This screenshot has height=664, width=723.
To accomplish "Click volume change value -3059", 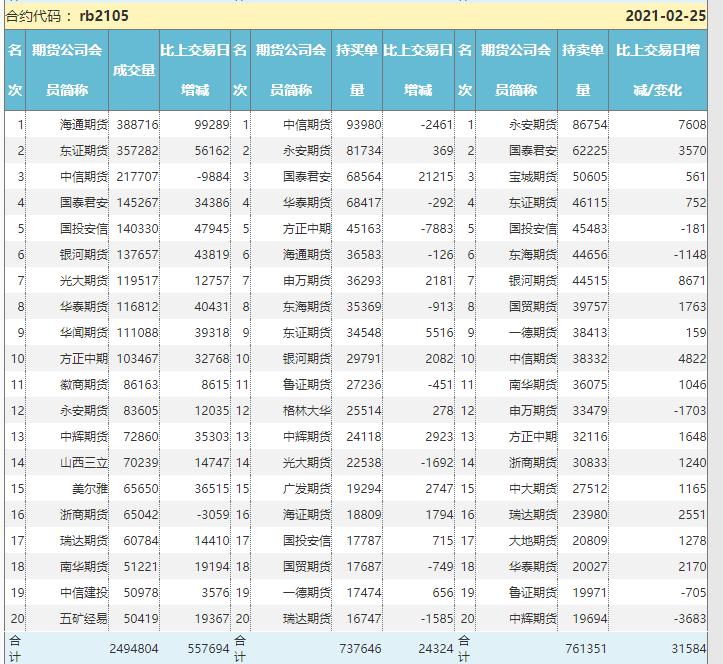I will click(x=213, y=515).
